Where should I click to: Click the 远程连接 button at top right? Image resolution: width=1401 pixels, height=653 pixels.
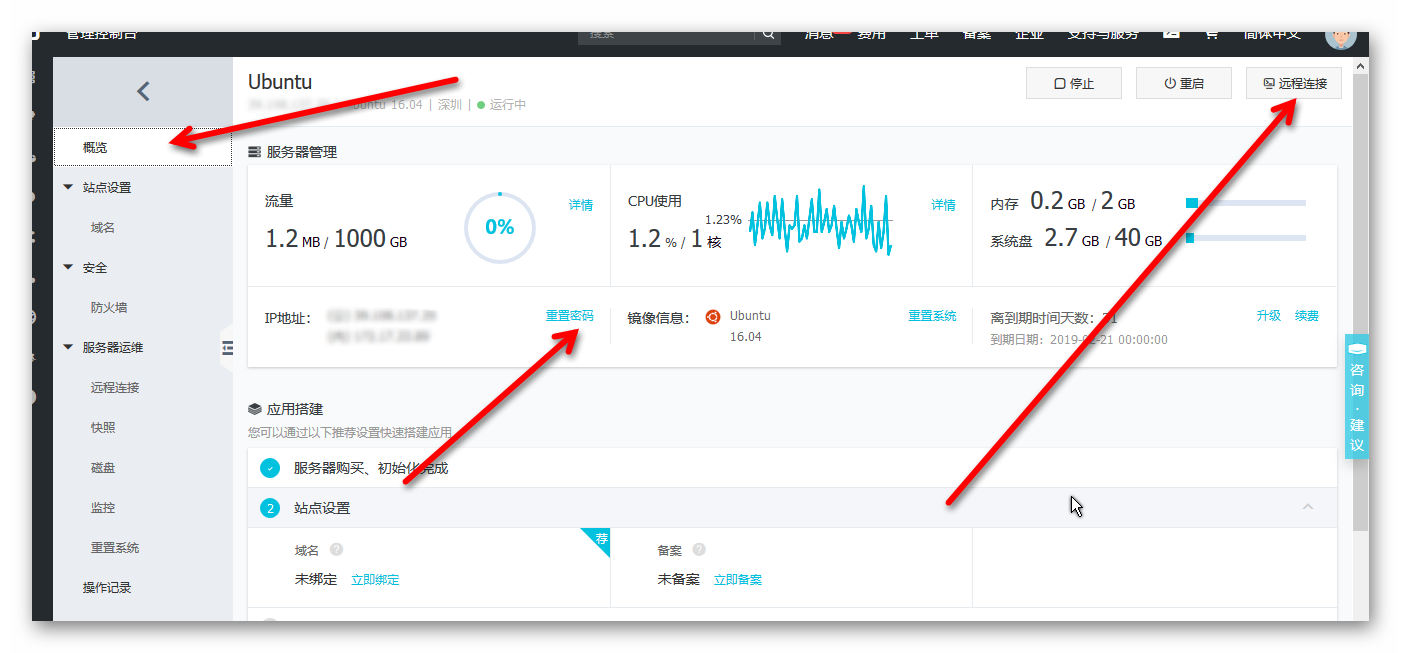point(1294,83)
